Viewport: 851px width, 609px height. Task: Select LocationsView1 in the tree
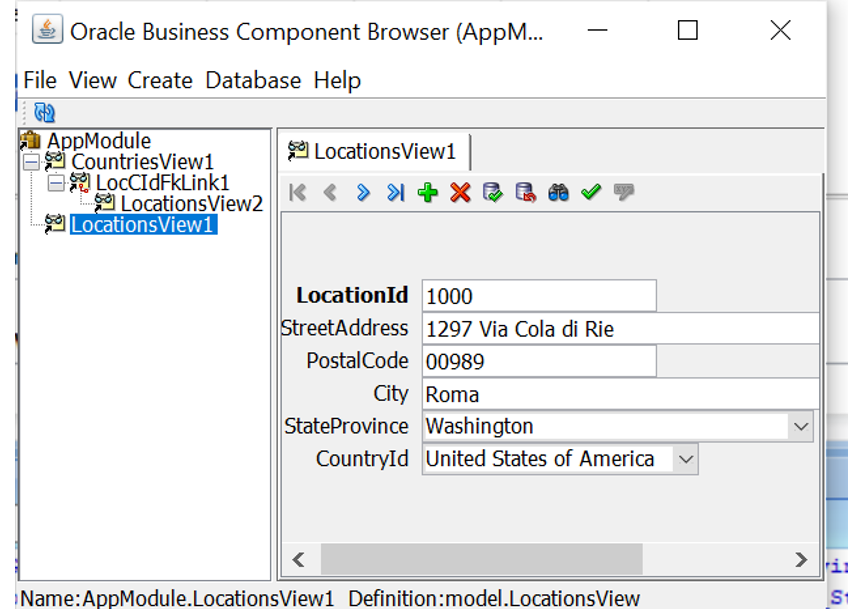coord(143,224)
